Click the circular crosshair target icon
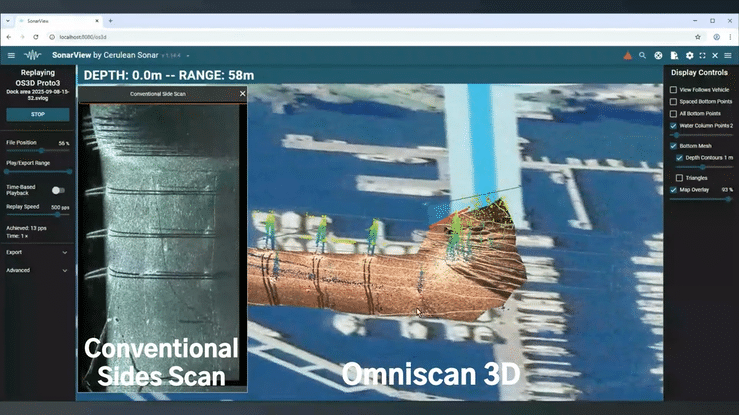Image resolution: width=739 pixels, height=415 pixels. pyautogui.click(x=658, y=56)
